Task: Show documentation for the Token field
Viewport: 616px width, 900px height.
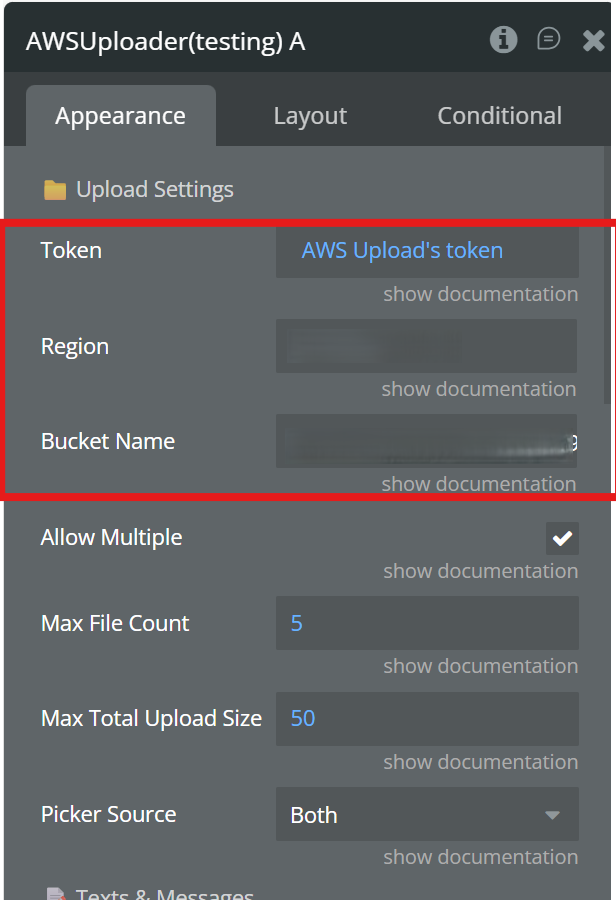Action: (480, 294)
